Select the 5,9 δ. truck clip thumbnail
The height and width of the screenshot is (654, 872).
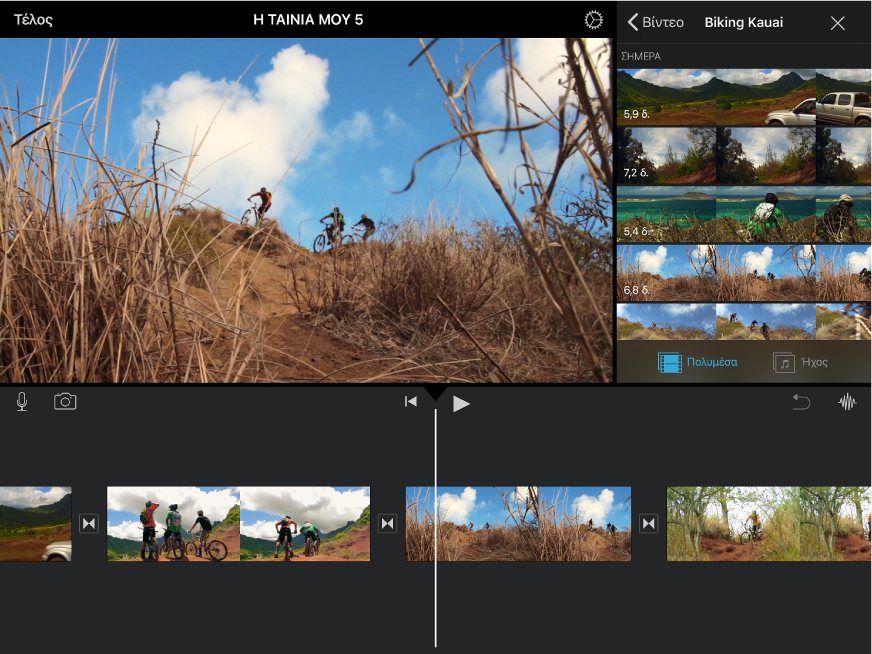coord(744,97)
